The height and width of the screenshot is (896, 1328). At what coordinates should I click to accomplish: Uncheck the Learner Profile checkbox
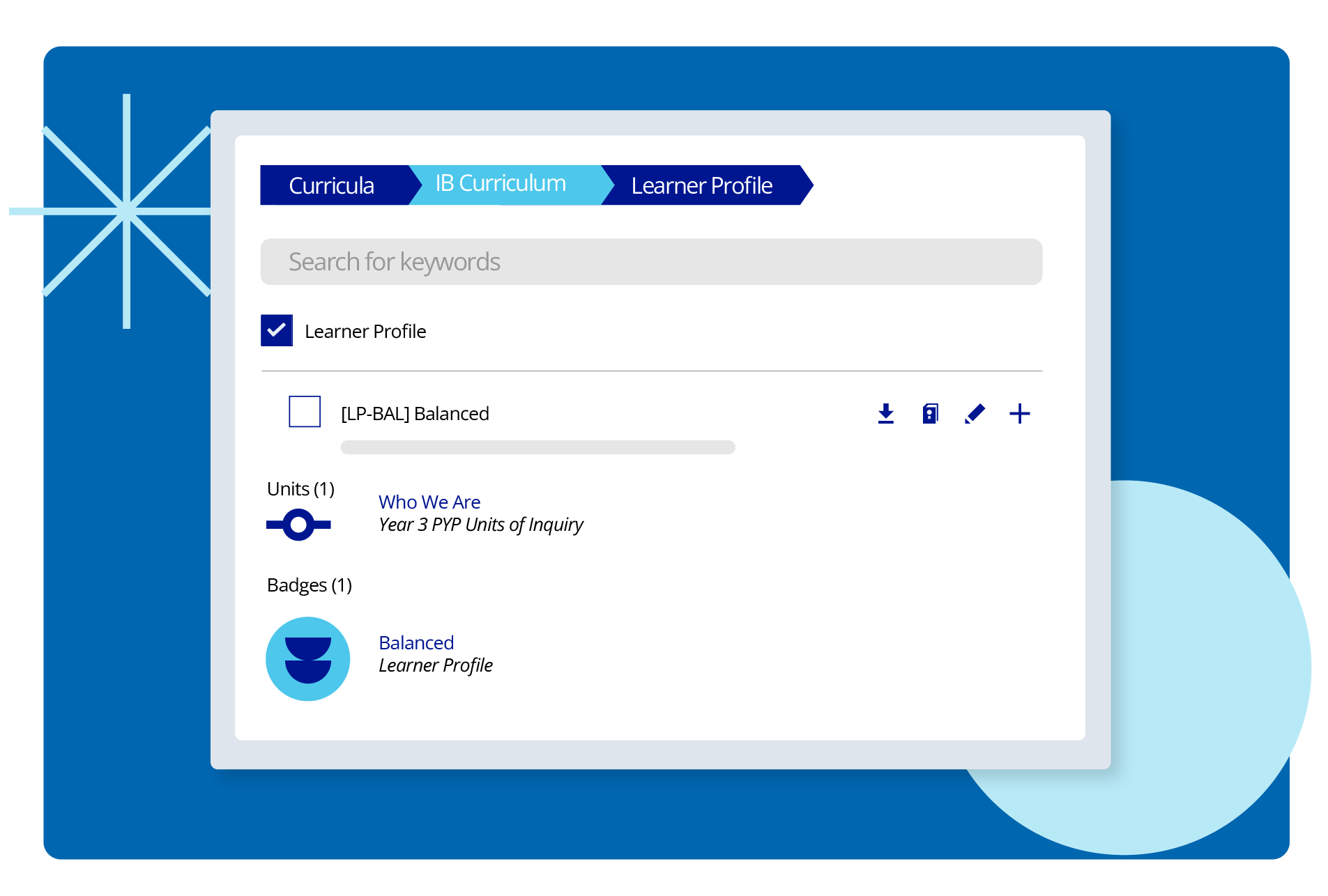click(x=277, y=330)
